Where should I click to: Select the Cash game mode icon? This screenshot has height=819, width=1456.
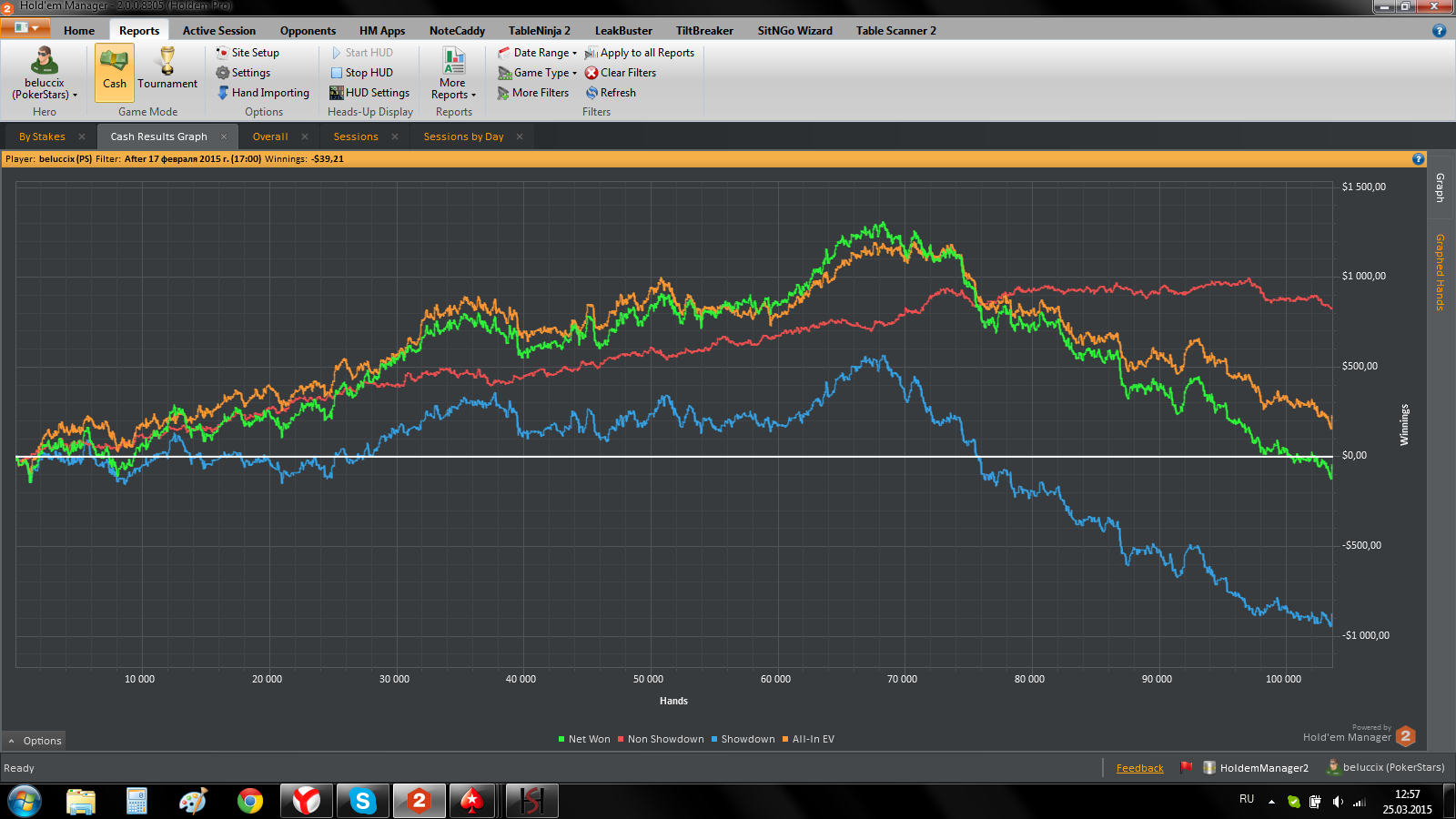(115, 71)
